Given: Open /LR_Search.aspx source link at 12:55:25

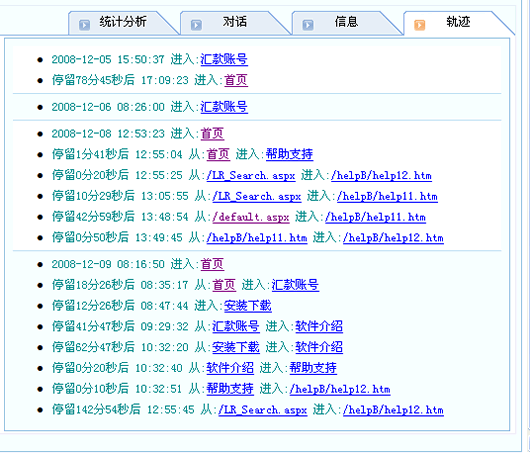Looking at the screenshot, I should coord(251,175).
